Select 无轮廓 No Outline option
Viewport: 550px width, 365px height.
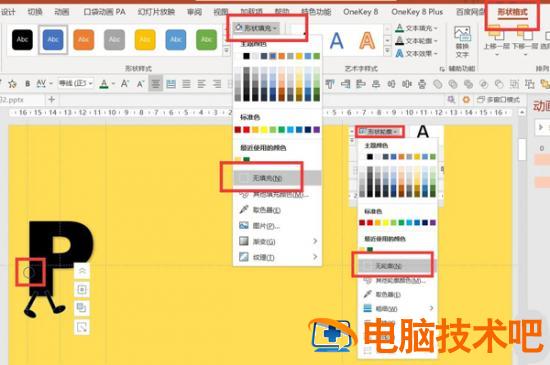click(x=396, y=266)
